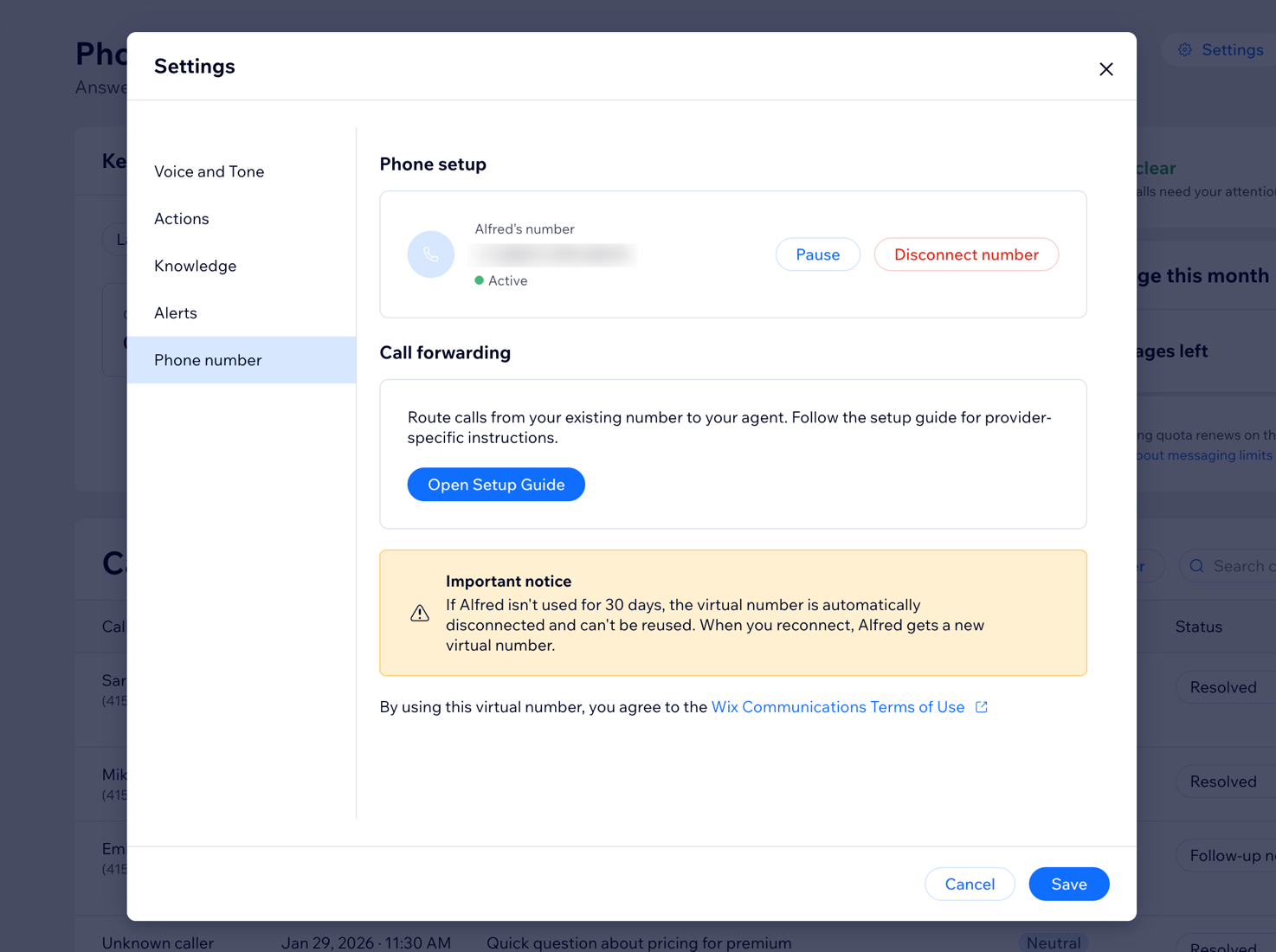Click the Neutral sentiment badge in background row

[x=1053, y=942]
